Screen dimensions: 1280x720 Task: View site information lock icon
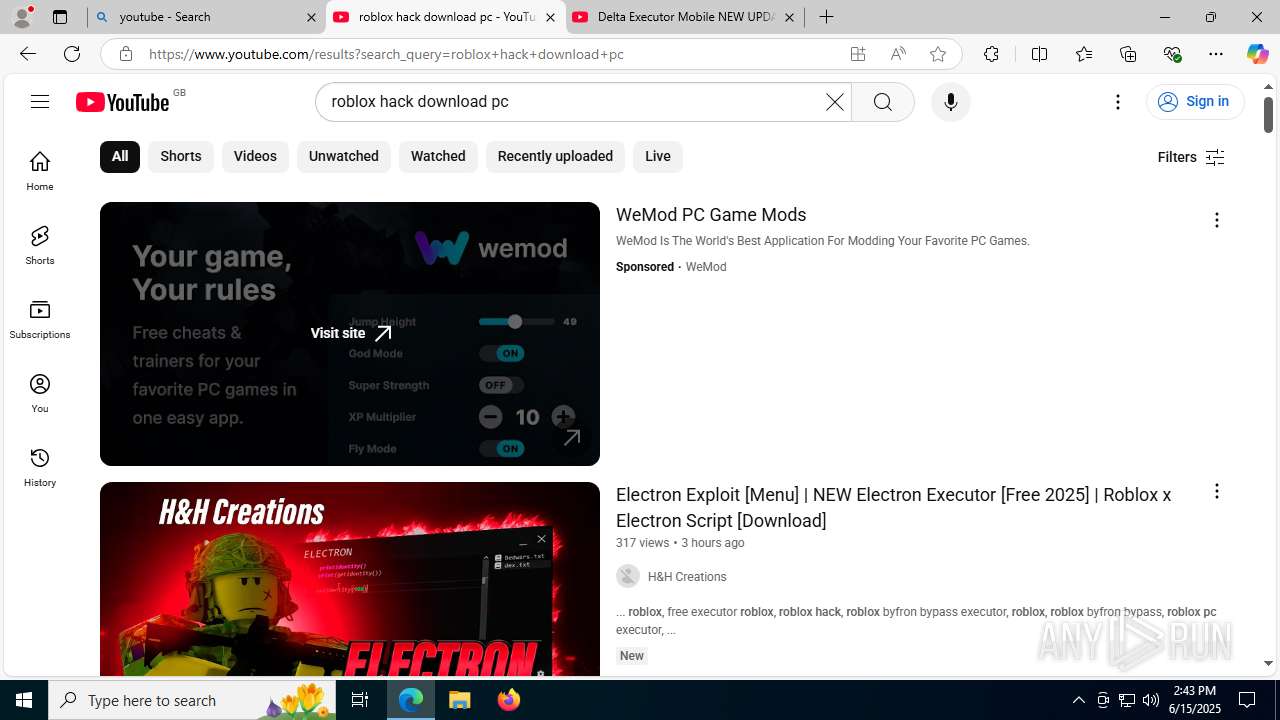click(125, 54)
